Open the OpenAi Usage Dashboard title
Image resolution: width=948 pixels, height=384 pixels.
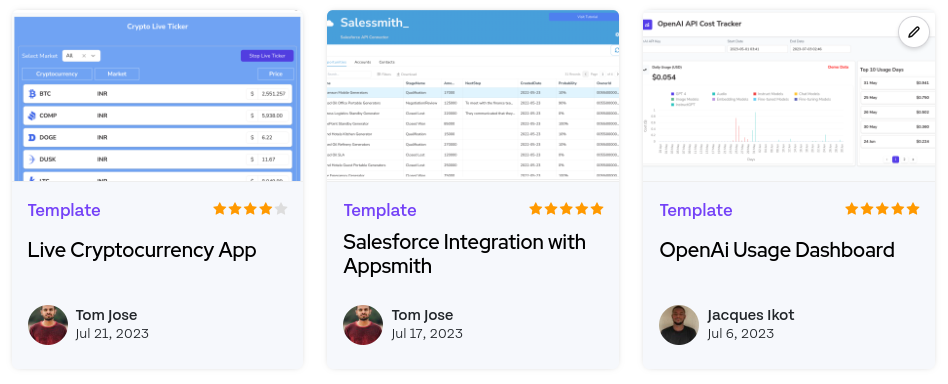pos(777,250)
